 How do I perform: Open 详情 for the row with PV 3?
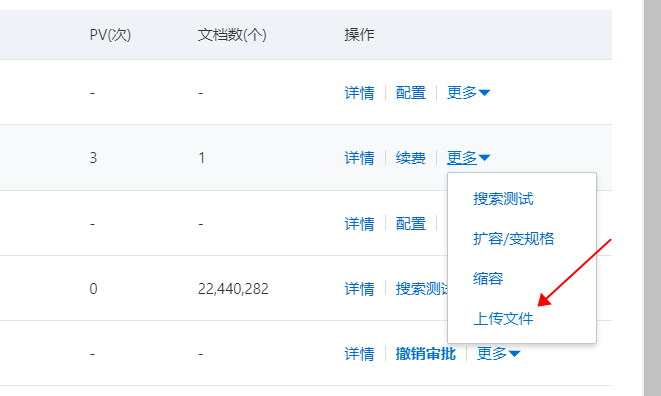click(359, 158)
